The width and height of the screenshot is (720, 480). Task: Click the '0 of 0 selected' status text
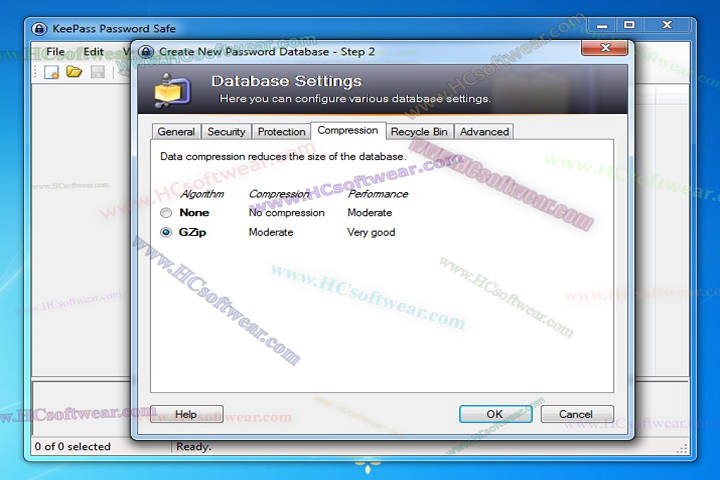click(x=73, y=446)
